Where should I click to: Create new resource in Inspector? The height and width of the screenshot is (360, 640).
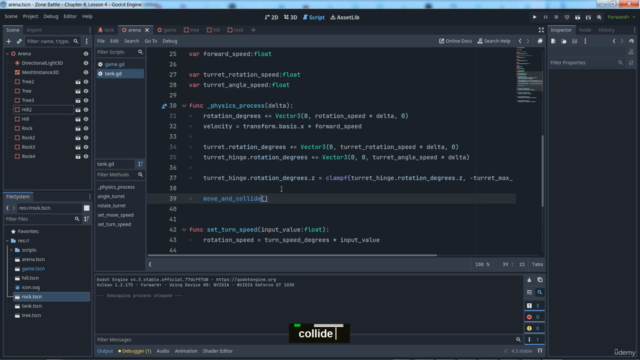click(x=553, y=41)
